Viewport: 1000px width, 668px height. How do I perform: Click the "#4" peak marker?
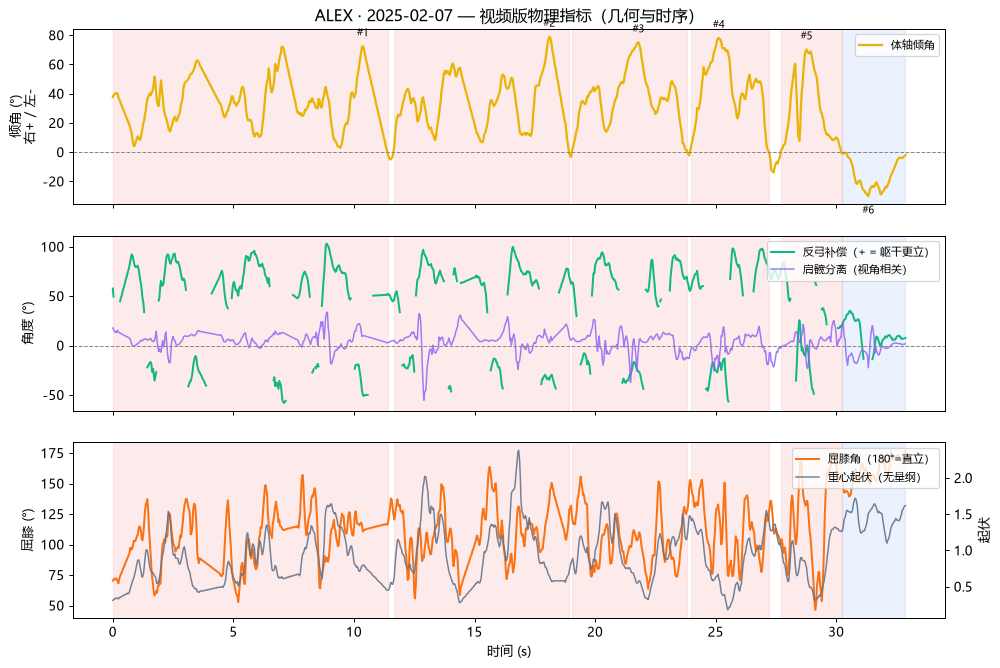[x=719, y=24]
